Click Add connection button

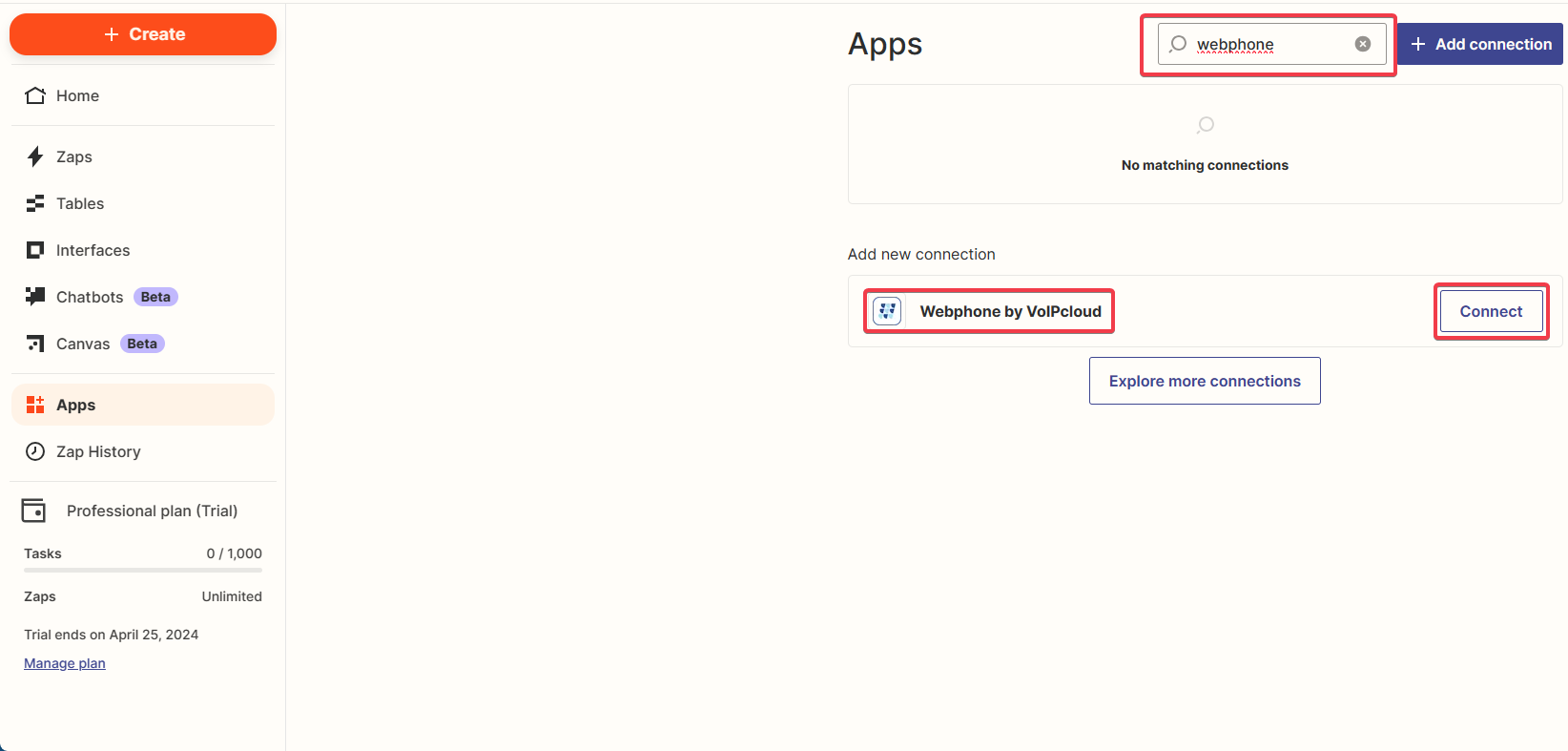tap(1480, 44)
